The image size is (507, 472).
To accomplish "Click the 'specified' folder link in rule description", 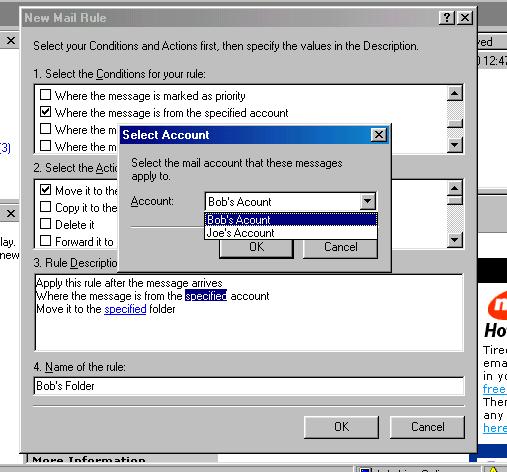I will (x=125, y=309).
